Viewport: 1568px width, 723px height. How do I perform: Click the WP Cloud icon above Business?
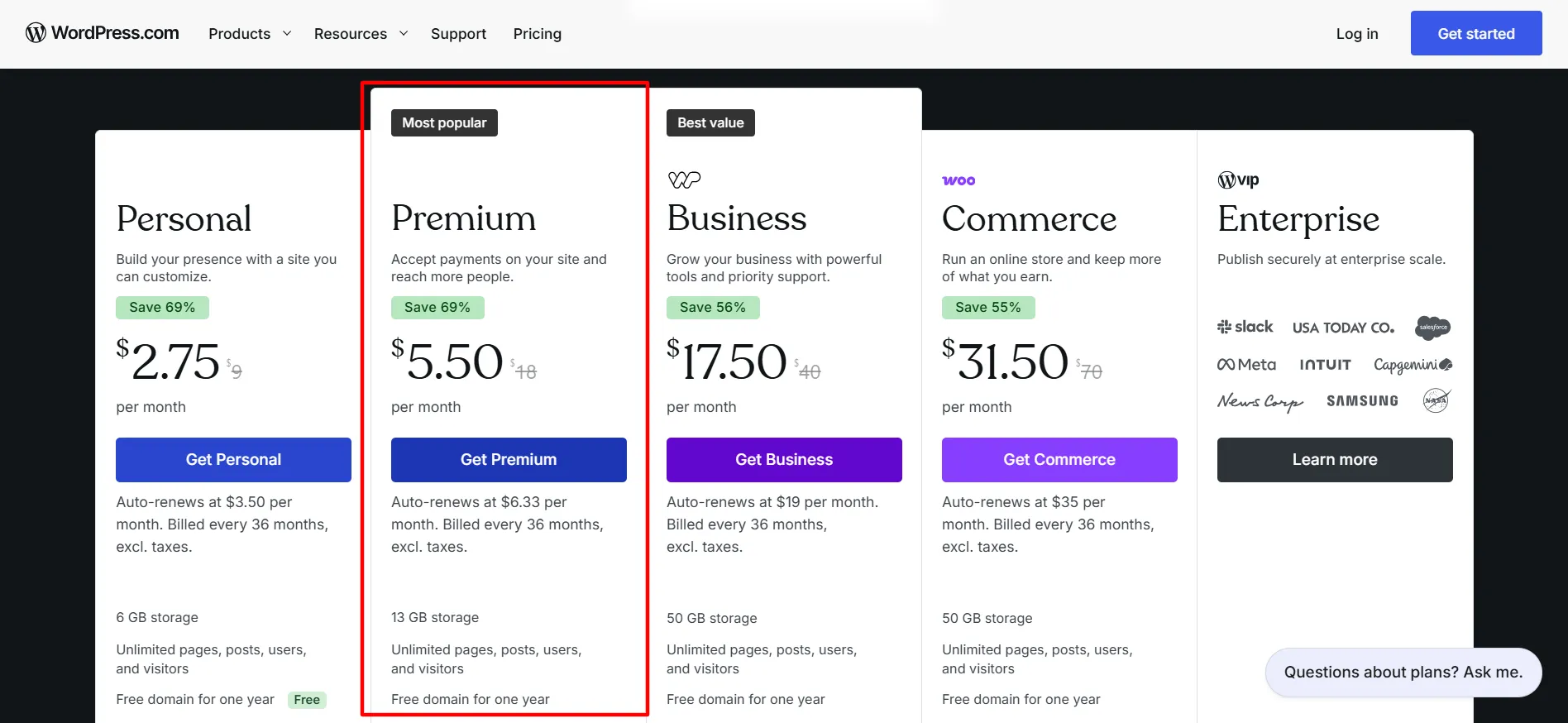coord(684,180)
